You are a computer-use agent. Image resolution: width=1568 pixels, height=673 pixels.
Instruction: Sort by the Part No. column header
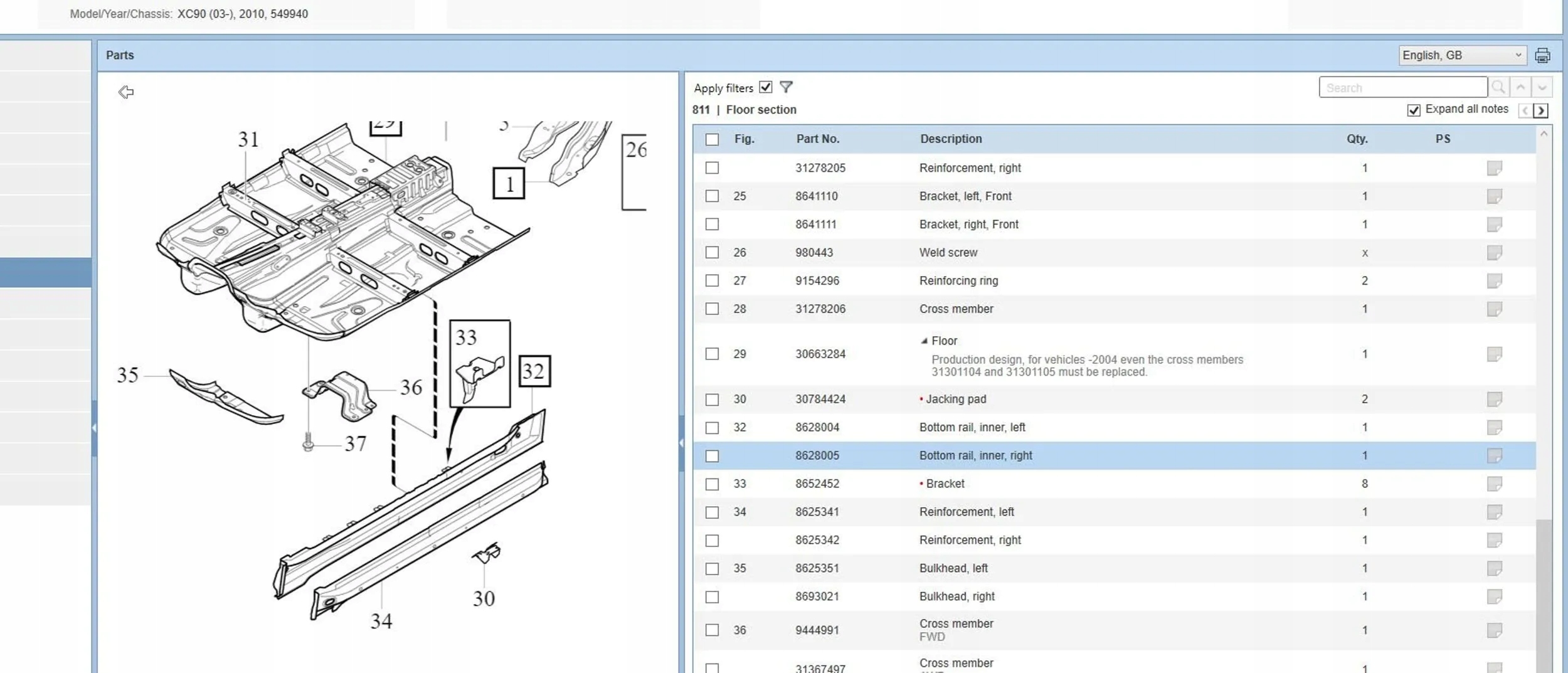[818, 139]
